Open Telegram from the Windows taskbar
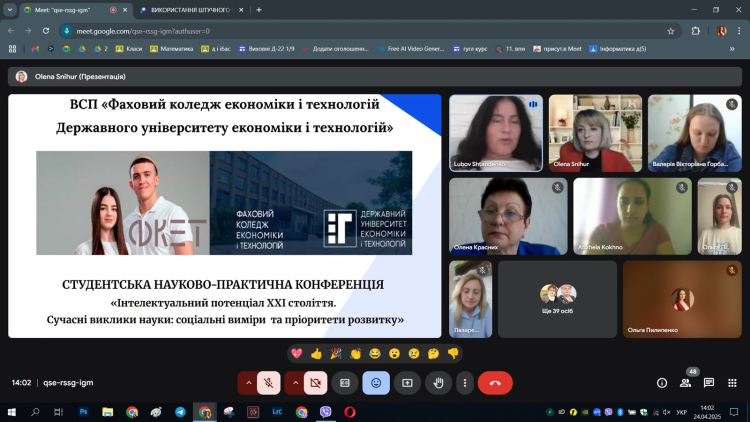 [180, 411]
